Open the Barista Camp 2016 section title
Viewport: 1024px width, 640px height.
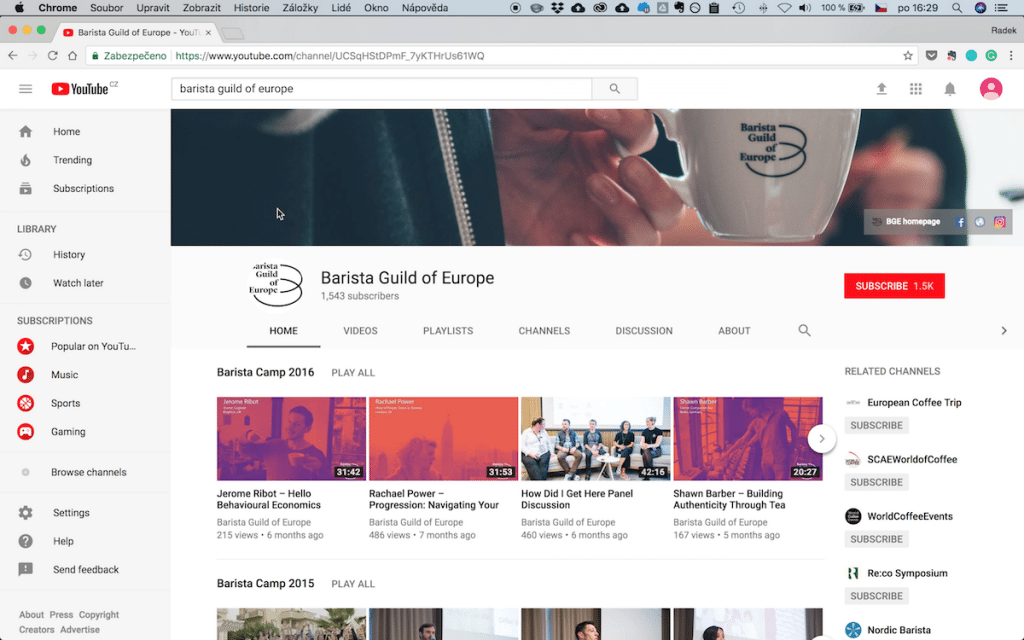[x=265, y=372]
